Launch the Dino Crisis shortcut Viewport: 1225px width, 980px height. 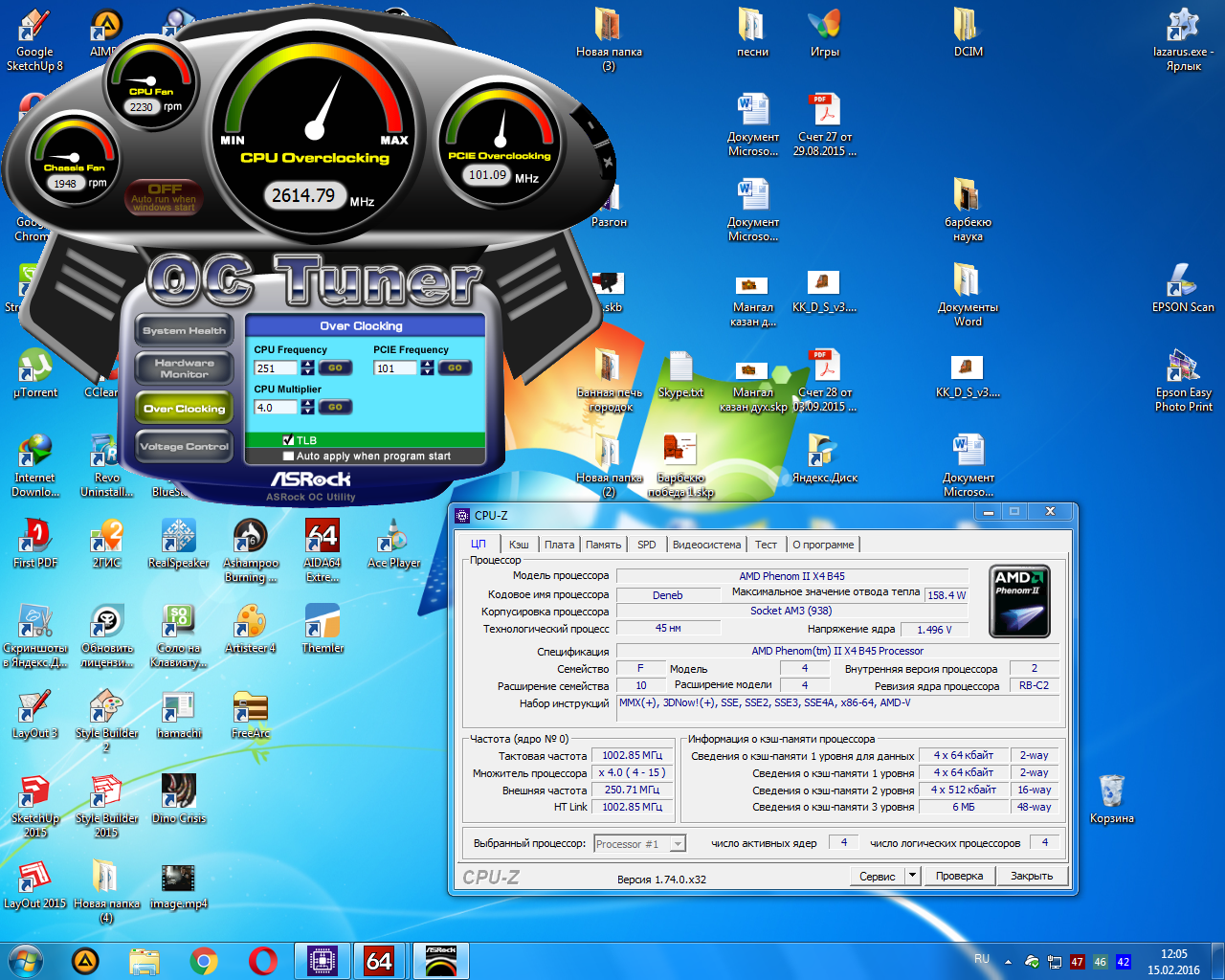(x=179, y=800)
